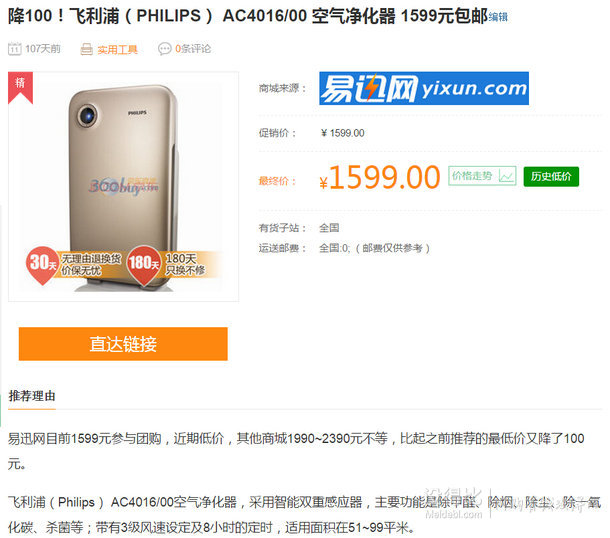Image resolution: width=610 pixels, height=538 pixels.
Task: Click the 107天前 post date text
Action: (43, 49)
